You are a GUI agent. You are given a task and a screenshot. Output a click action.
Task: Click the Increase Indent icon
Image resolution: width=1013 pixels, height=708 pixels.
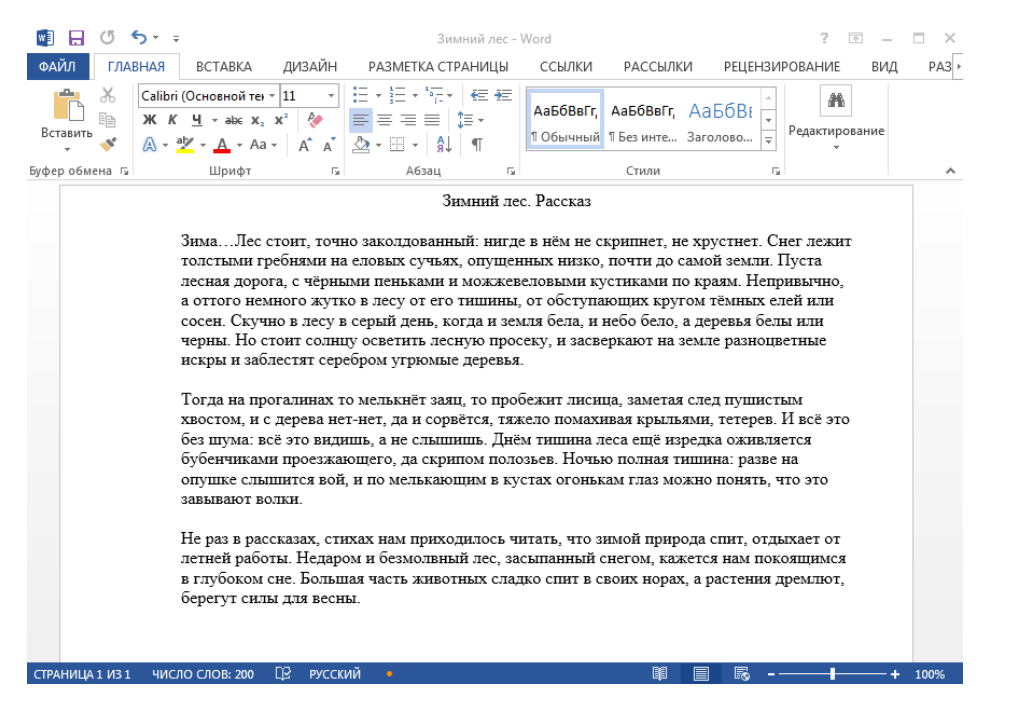point(505,96)
